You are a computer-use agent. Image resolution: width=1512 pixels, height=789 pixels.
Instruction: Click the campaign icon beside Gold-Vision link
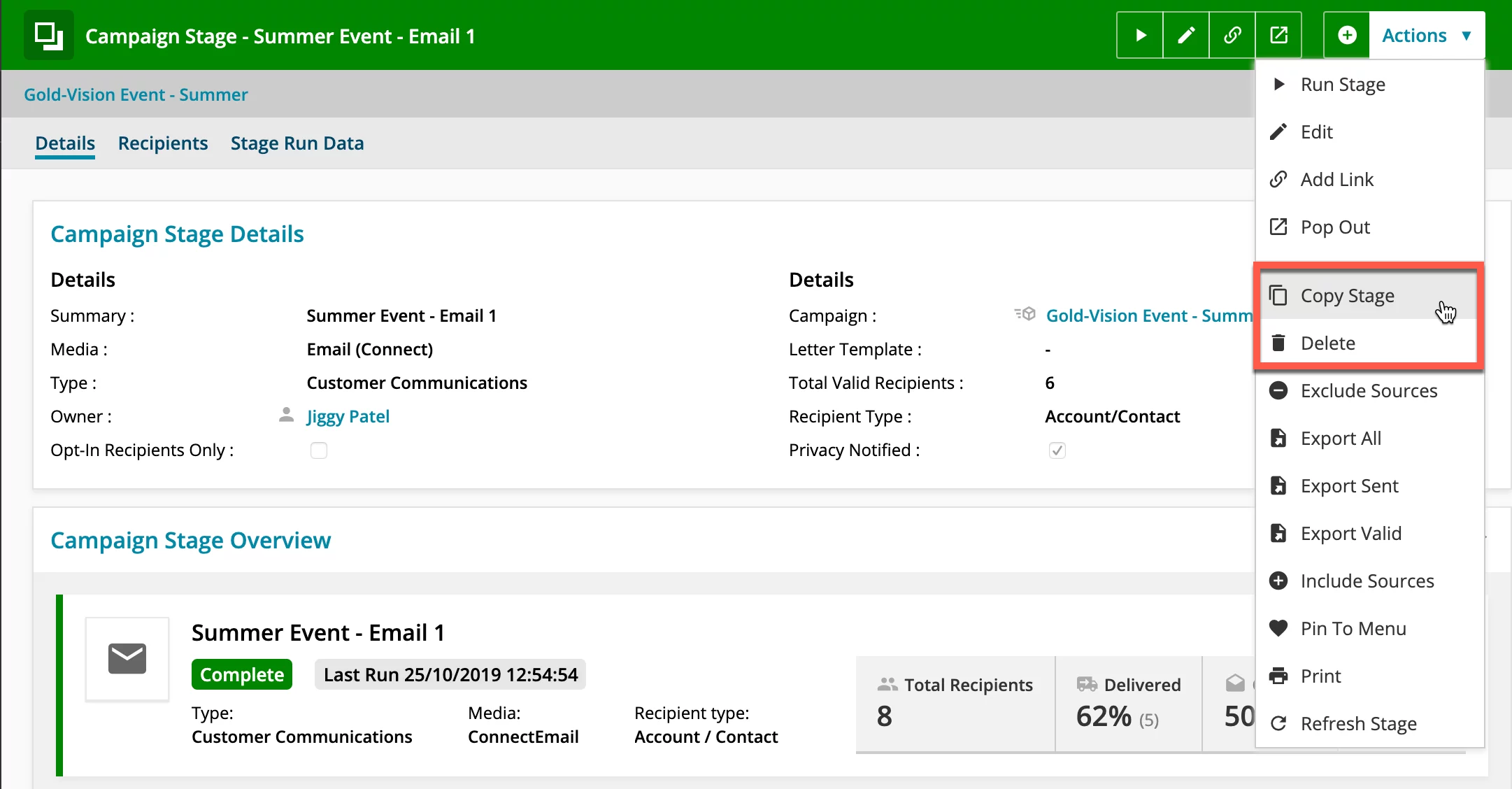(1025, 315)
